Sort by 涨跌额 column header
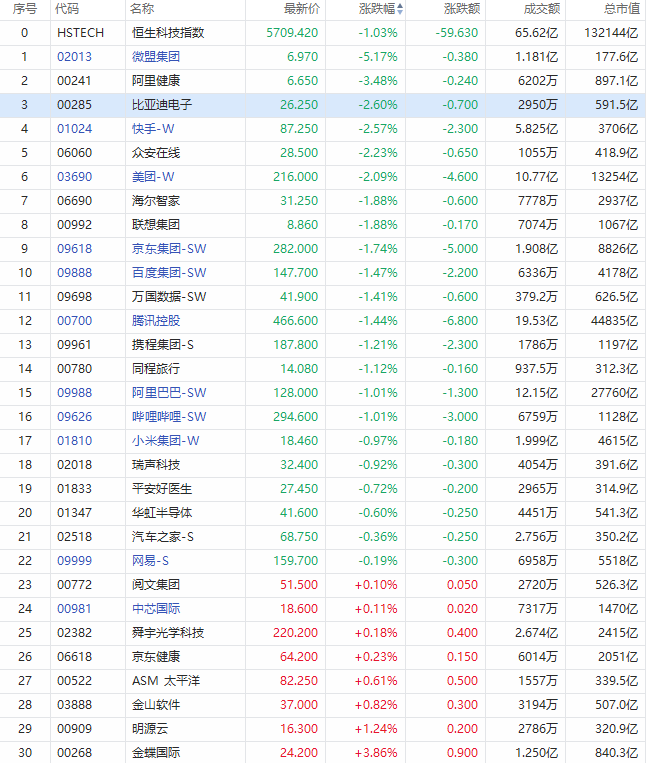 (x=462, y=9)
